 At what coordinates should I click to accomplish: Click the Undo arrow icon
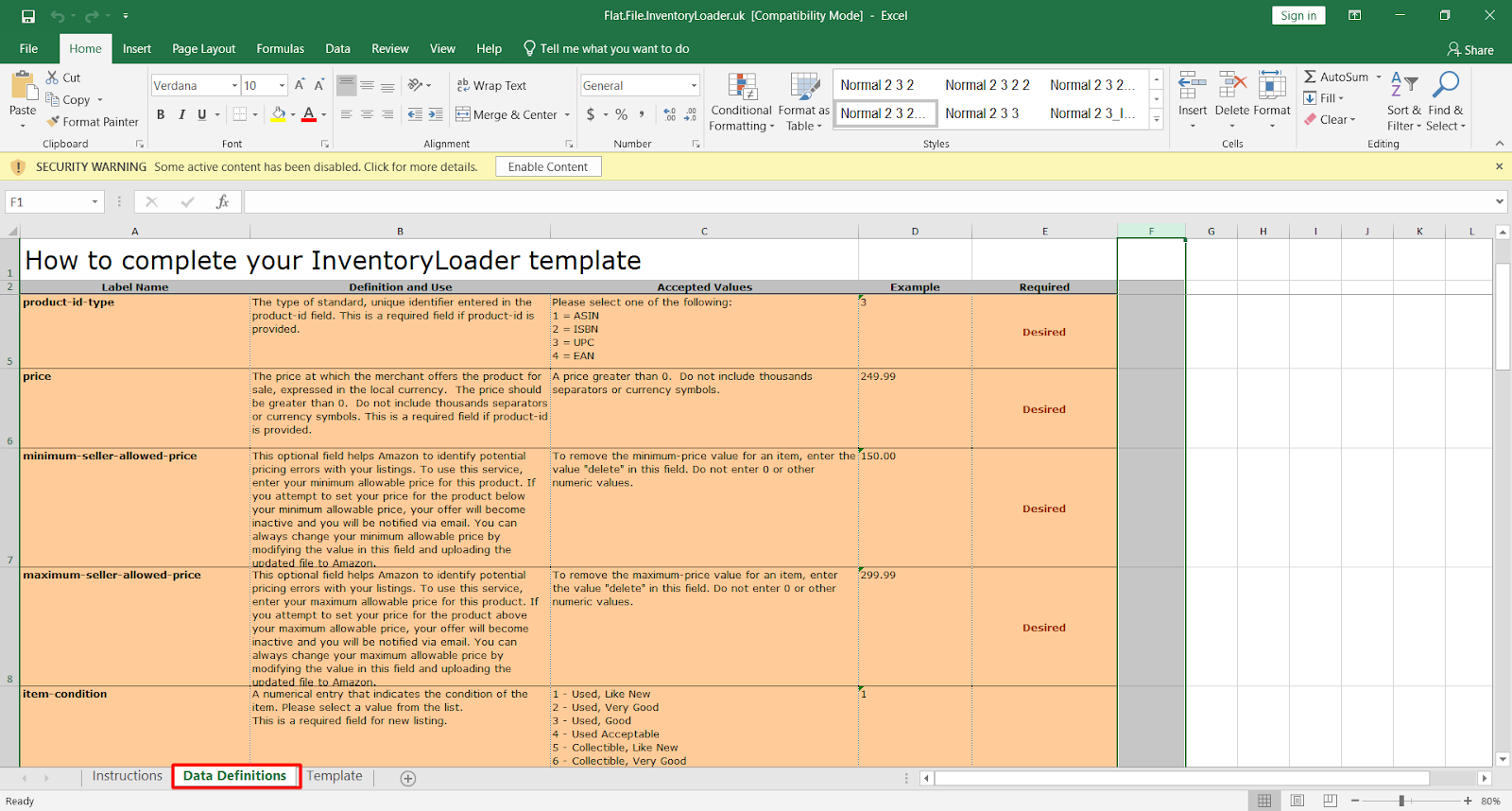point(59,16)
